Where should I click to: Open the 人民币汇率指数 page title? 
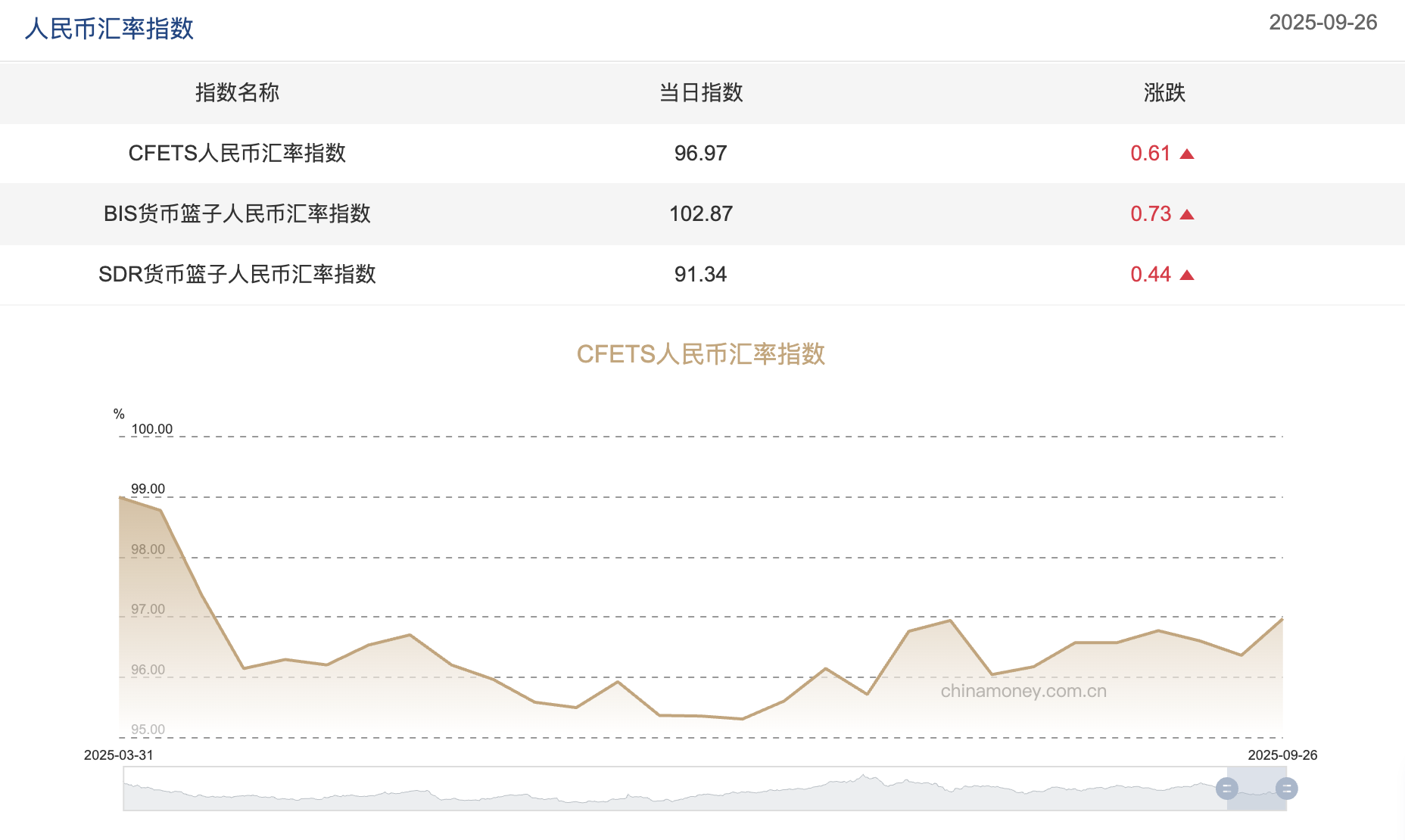pos(109,29)
